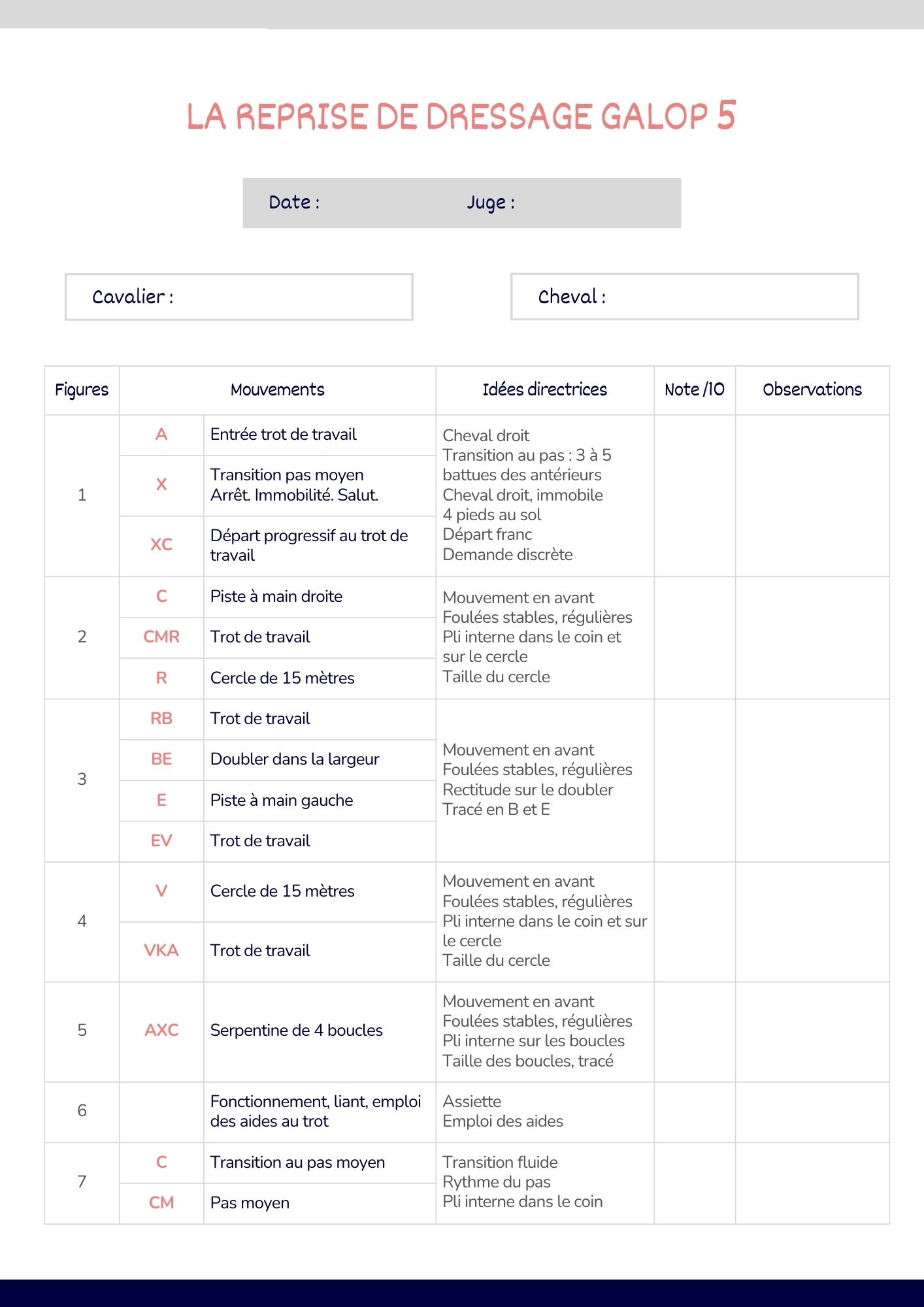Click the Figures column header
This screenshot has height=1307, width=924.
coord(82,390)
